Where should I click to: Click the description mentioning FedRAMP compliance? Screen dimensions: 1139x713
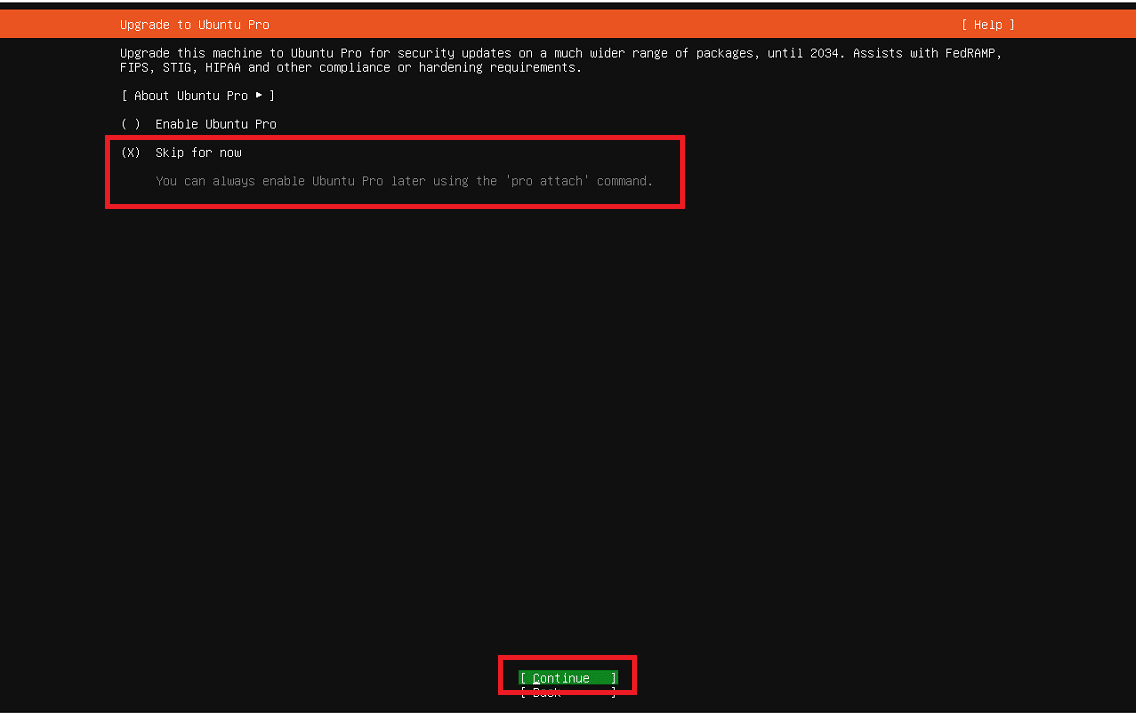click(561, 60)
